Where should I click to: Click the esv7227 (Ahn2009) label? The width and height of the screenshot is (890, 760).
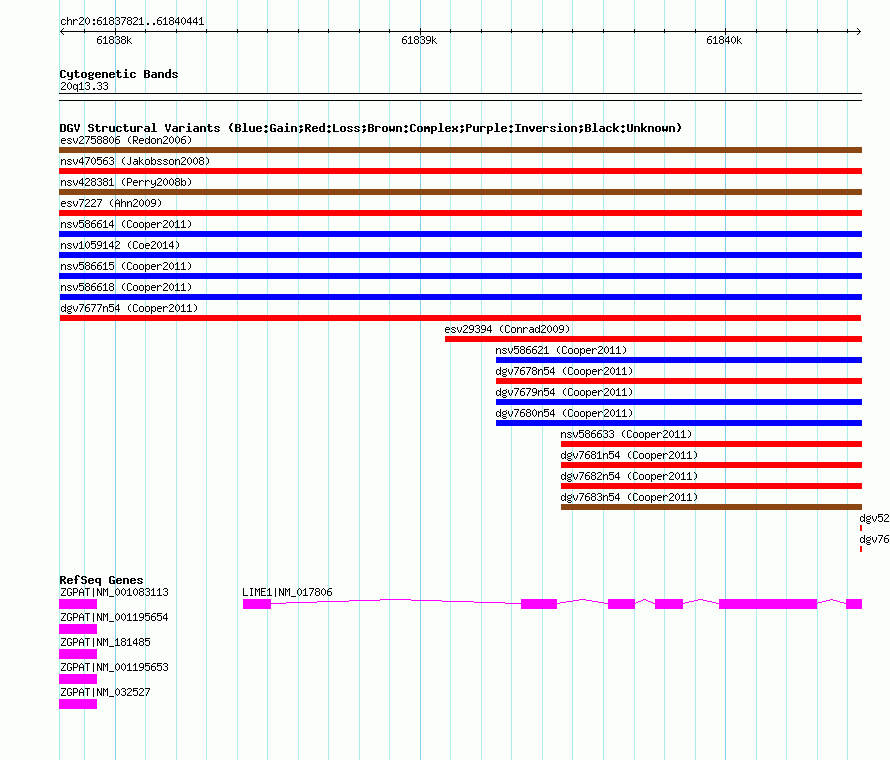(111, 203)
